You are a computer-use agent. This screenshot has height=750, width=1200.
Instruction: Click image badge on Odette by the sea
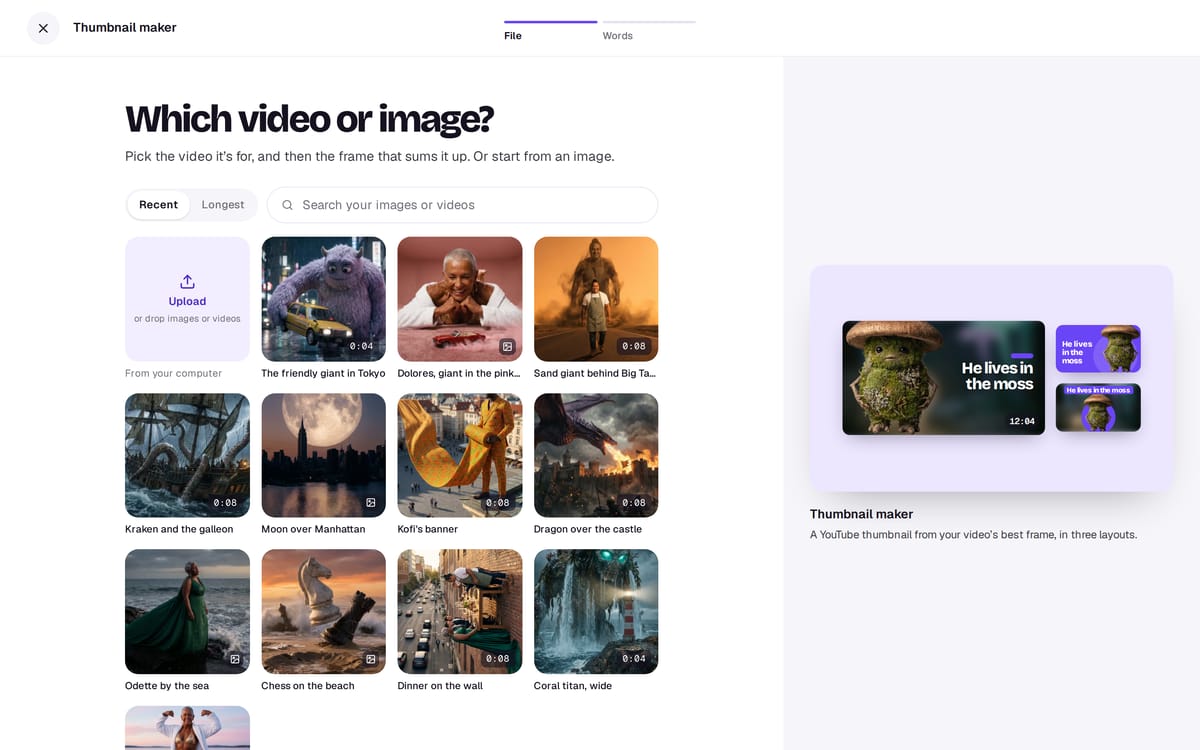235,659
